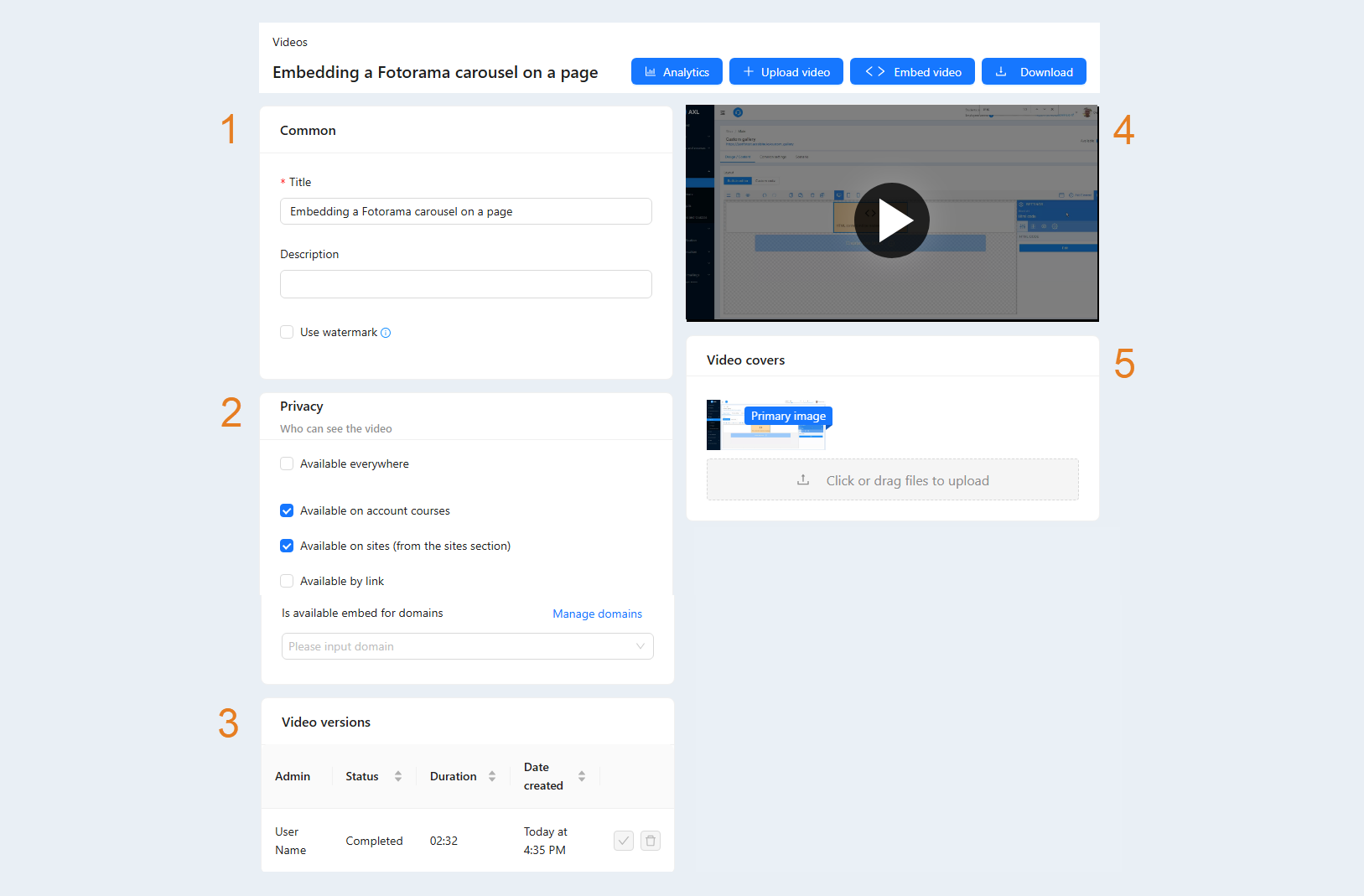Viewport: 1364px width, 896px height.
Task: Click the Completed status cell
Action: (x=374, y=841)
